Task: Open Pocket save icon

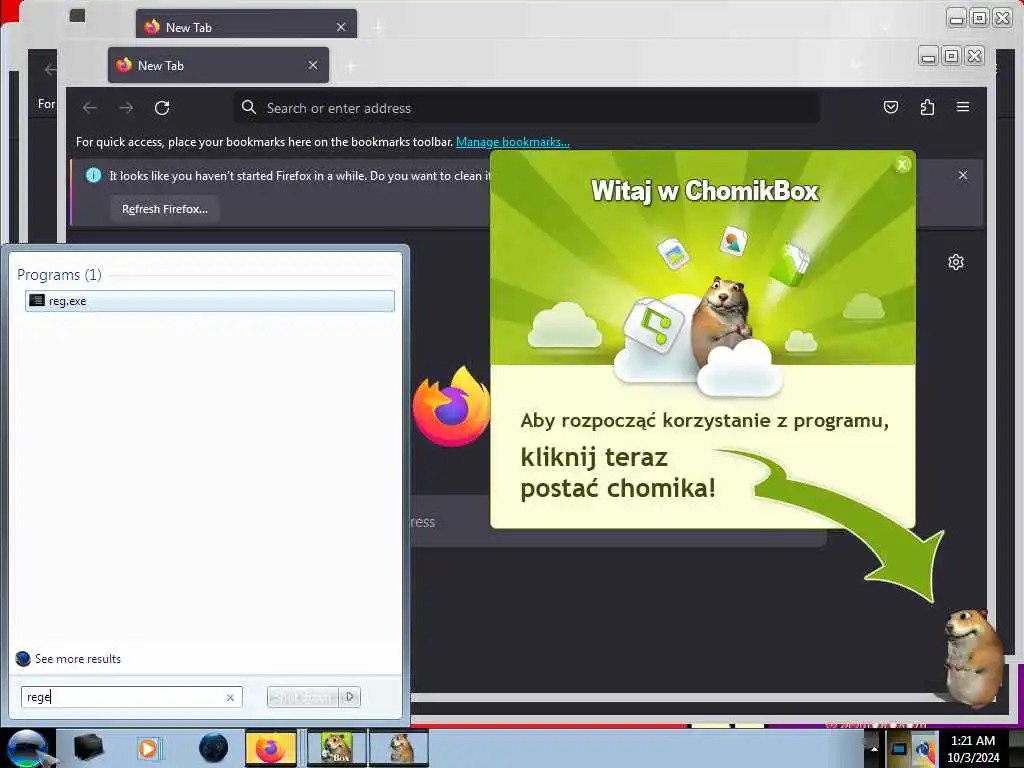Action: (x=891, y=107)
